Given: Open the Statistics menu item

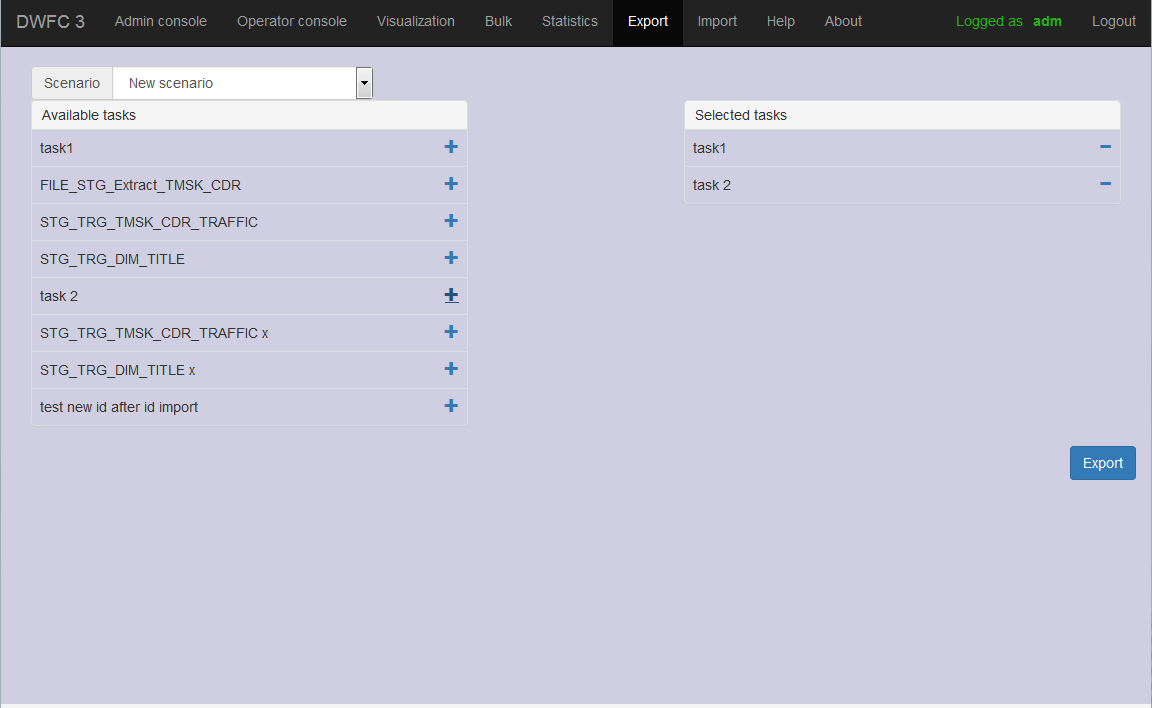Looking at the screenshot, I should point(569,21).
